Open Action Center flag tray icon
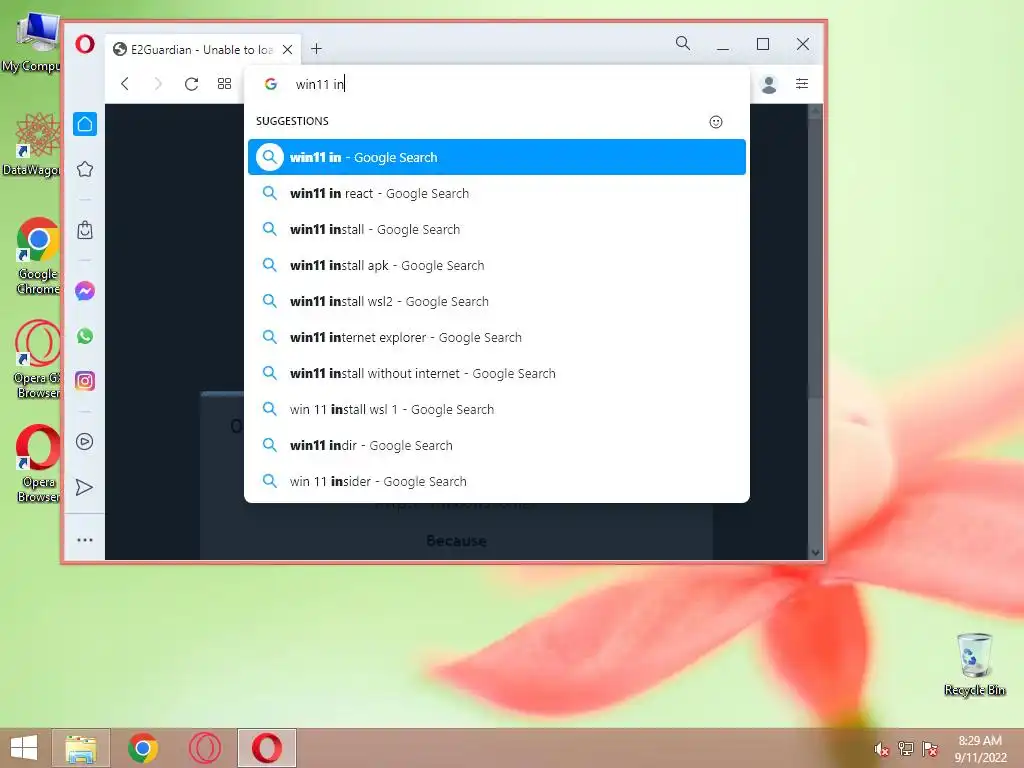1024x768 pixels. pyautogui.click(x=930, y=748)
